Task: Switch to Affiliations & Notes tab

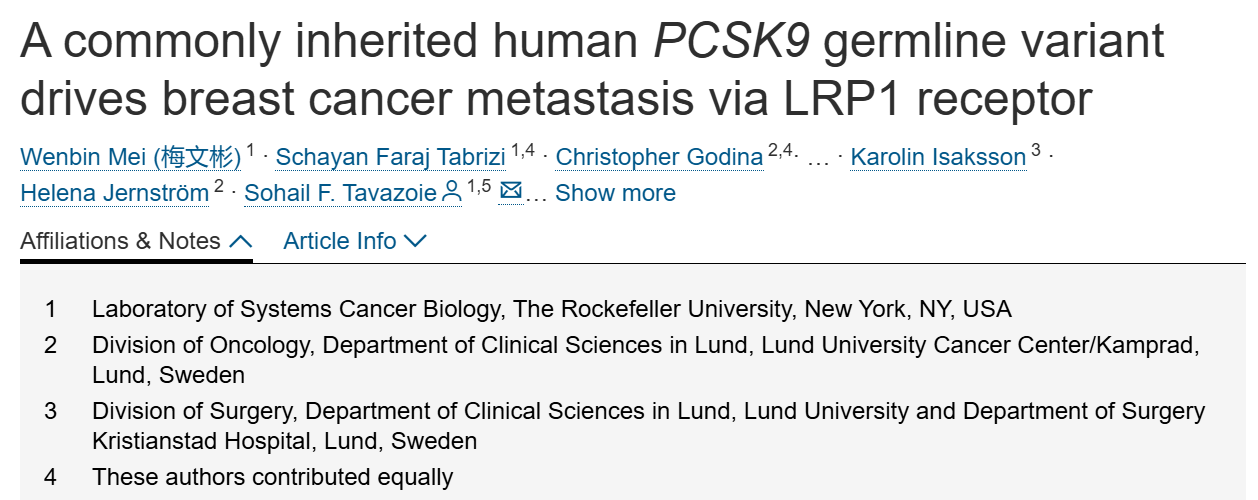Action: pyautogui.click(x=120, y=241)
